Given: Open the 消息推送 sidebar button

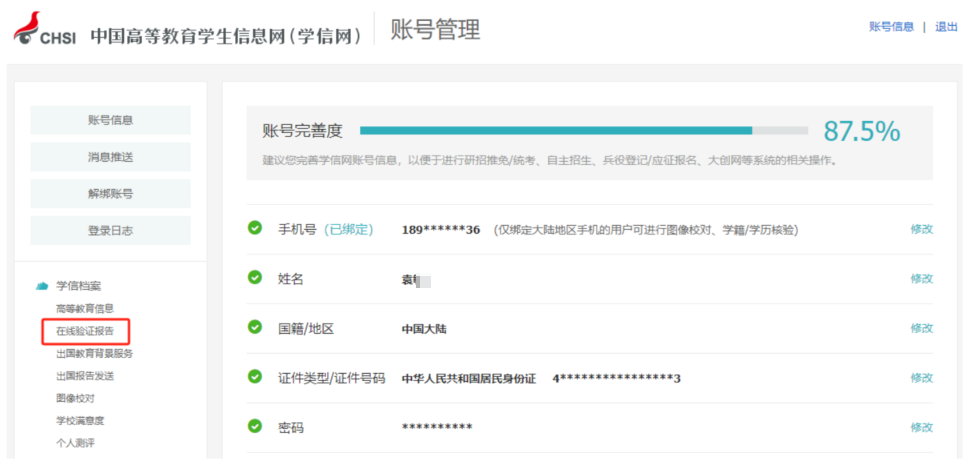Looking at the screenshot, I should click(111, 157).
